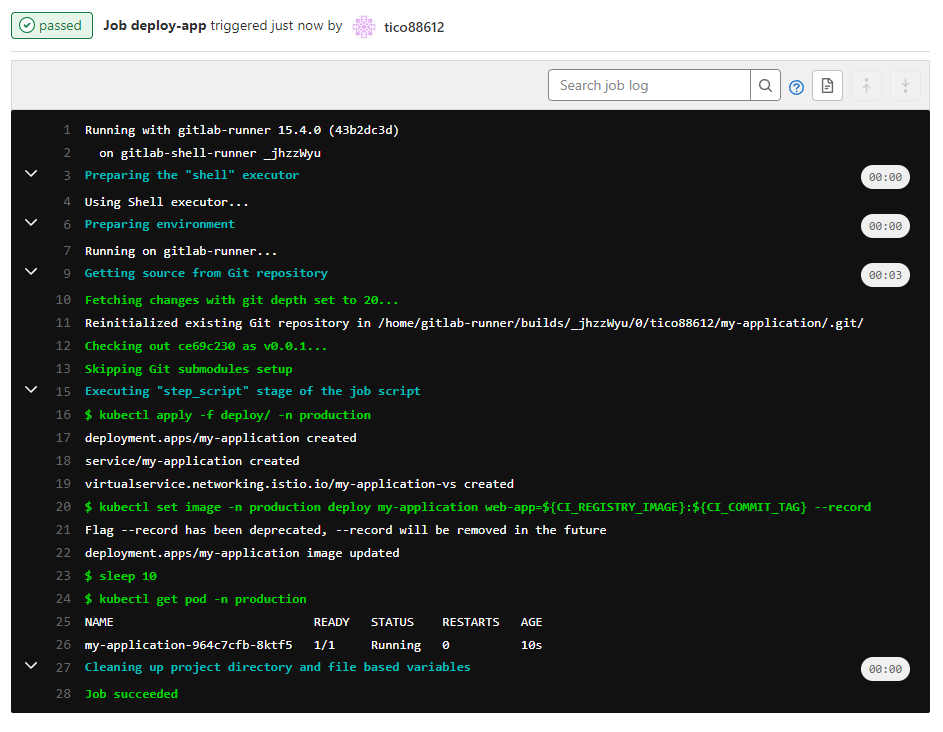The image size is (943, 732).
Task: Click the scroll to top arrow button
Action: coord(866,86)
